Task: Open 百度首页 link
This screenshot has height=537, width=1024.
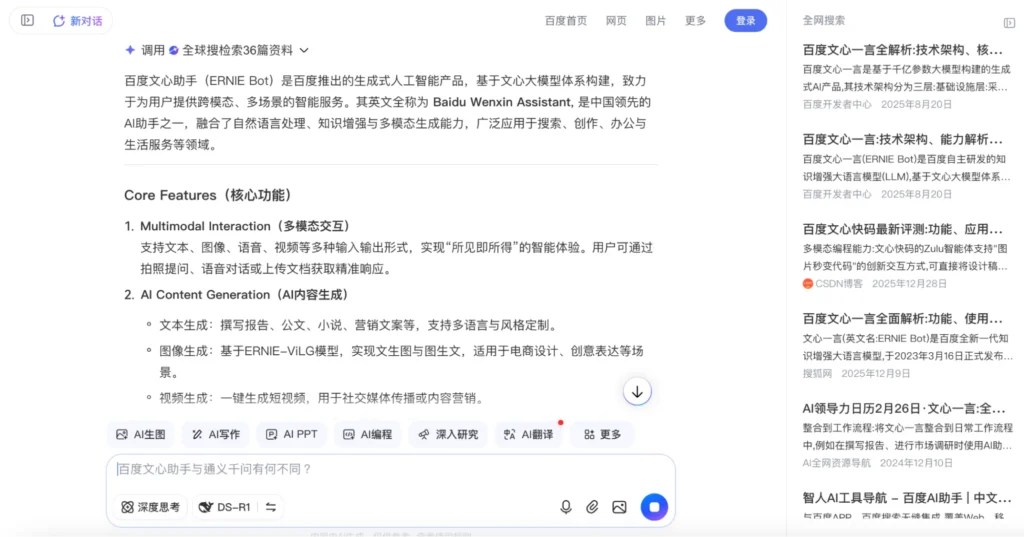Action: click(566, 21)
